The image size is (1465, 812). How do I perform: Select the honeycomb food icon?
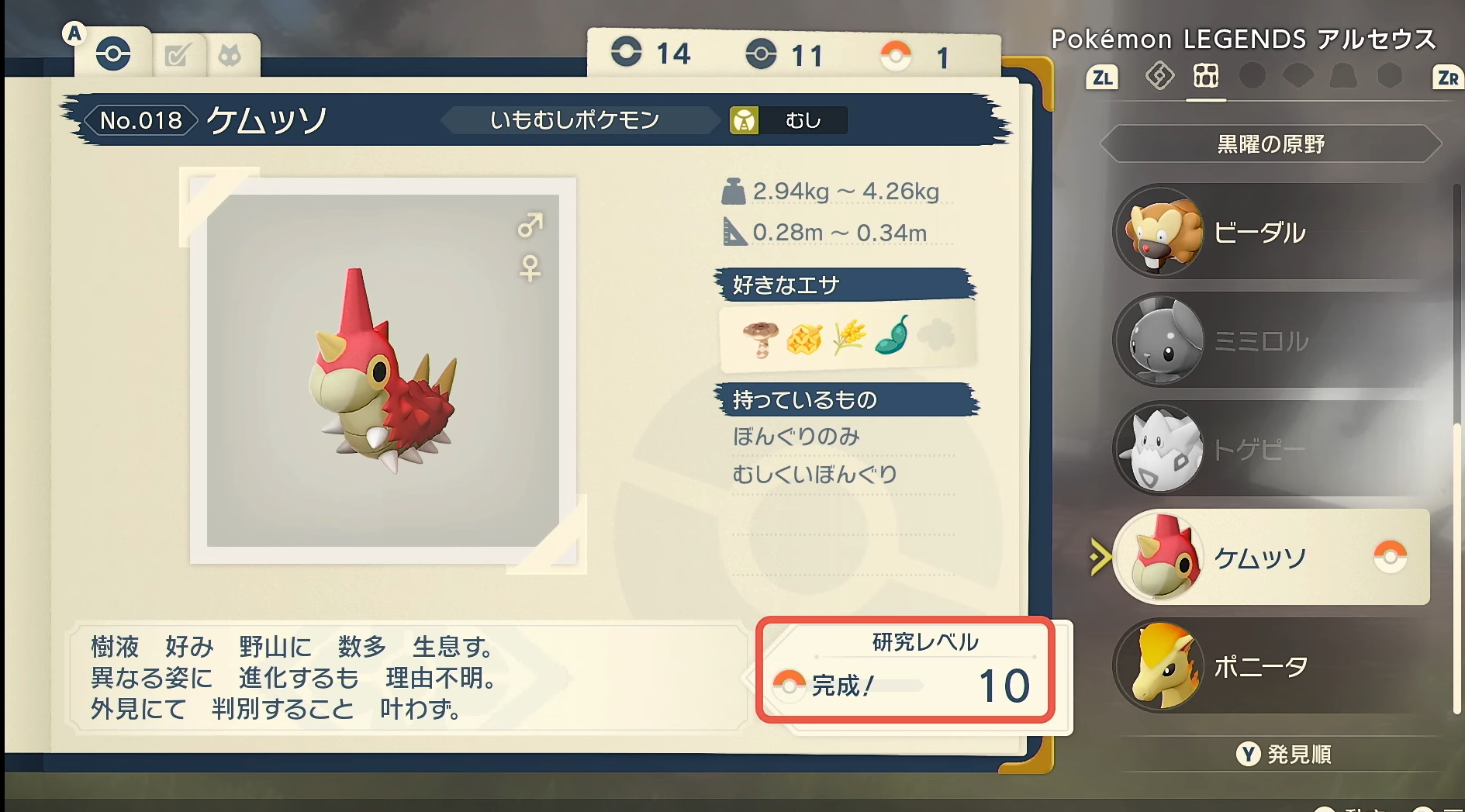(x=804, y=339)
